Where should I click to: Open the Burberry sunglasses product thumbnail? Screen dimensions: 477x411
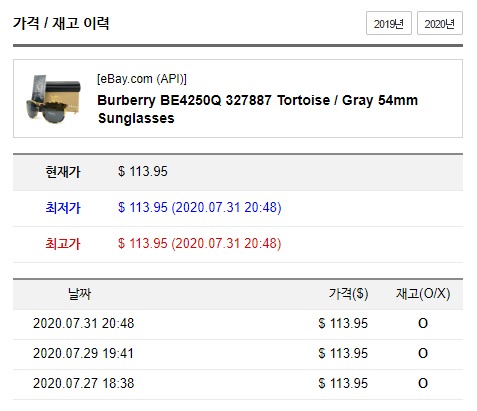pos(53,99)
